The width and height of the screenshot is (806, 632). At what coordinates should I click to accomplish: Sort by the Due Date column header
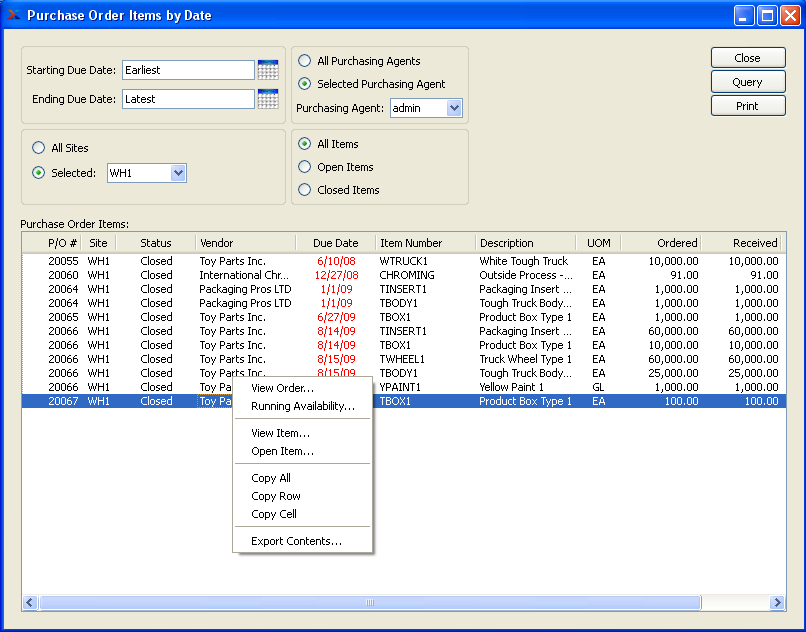[x=335, y=243]
